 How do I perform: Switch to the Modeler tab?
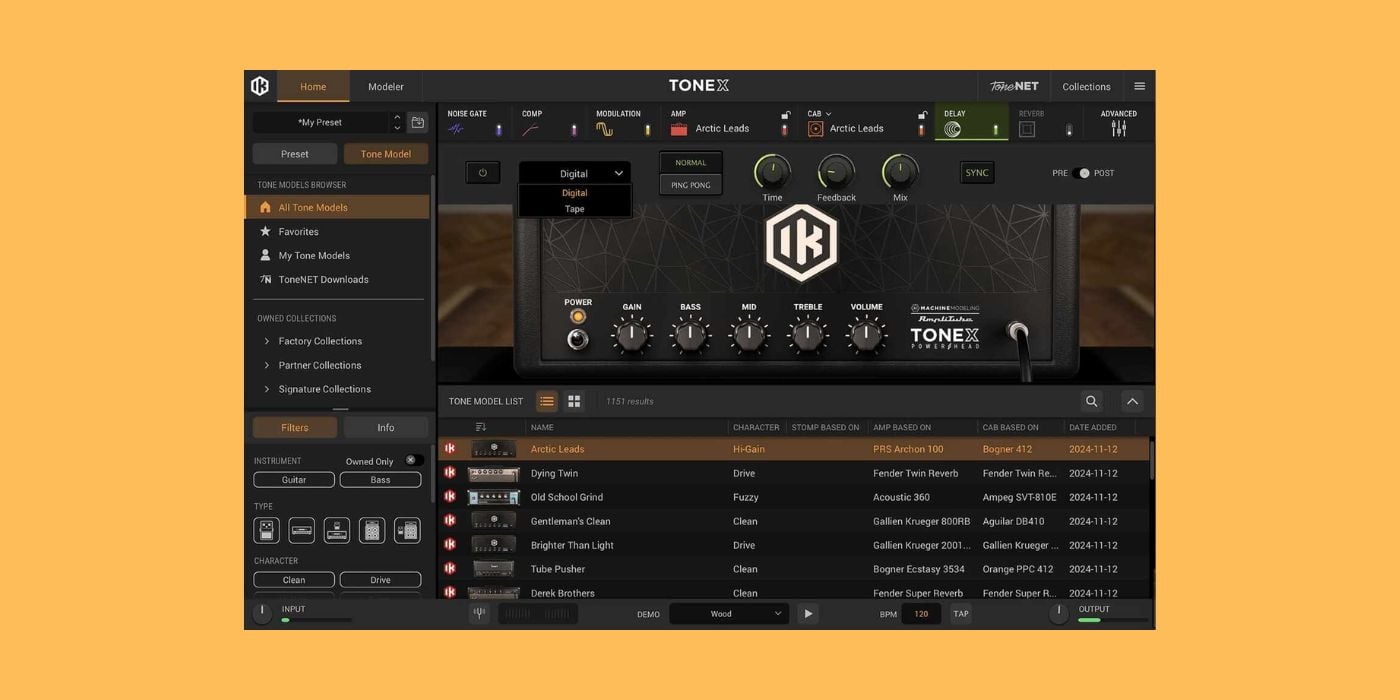pyautogui.click(x=385, y=86)
